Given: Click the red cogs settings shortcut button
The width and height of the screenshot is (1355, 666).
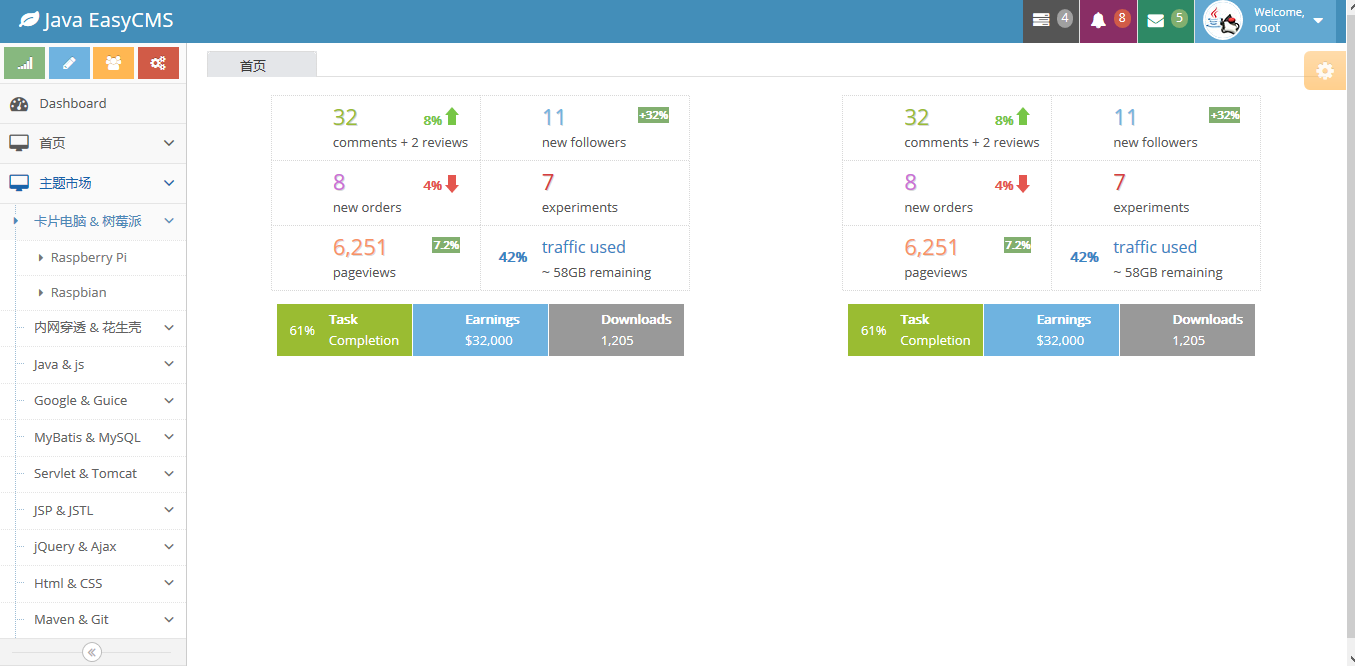Looking at the screenshot, I should click(158, 63).
